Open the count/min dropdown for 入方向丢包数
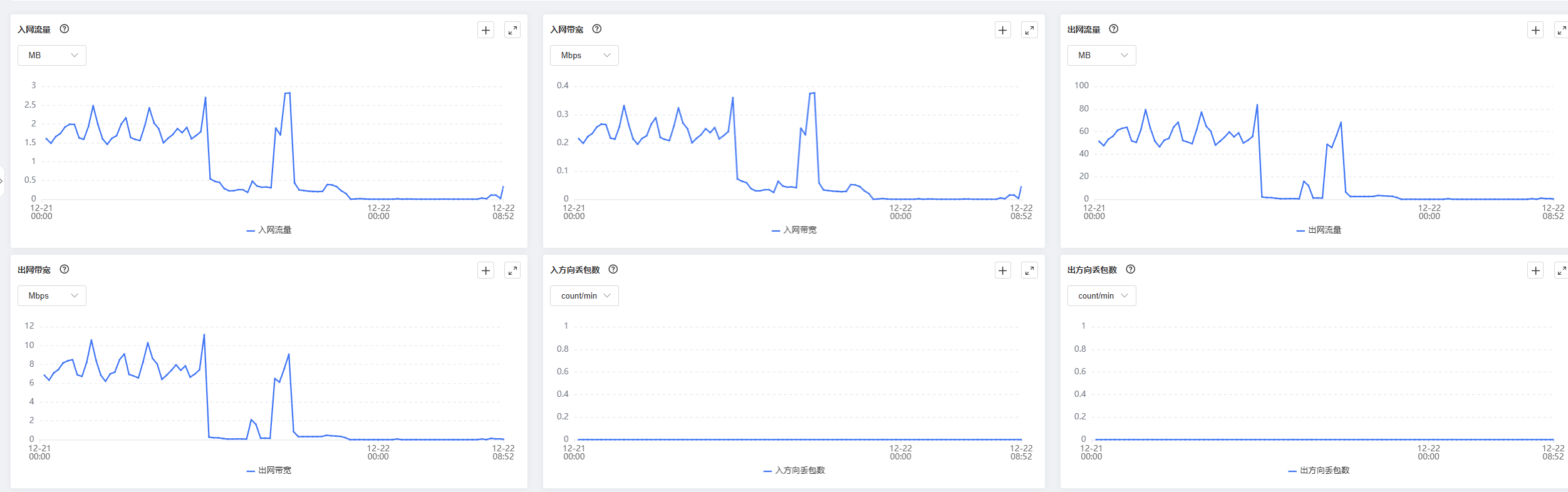Image resolution: width=1568 pixels, height=492 pixels. pyautogui.click(x=584, y=296)
